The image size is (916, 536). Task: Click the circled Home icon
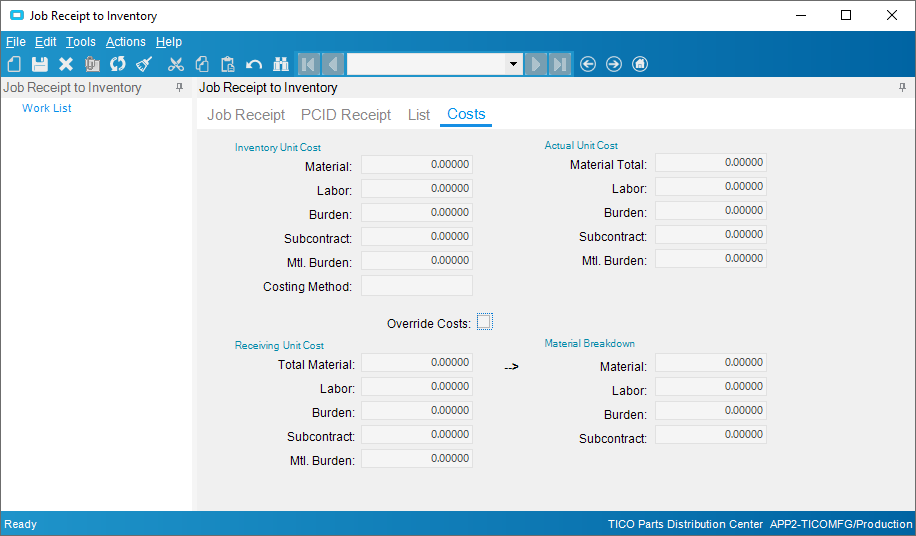pyautogui.click(x=640, y=64)
